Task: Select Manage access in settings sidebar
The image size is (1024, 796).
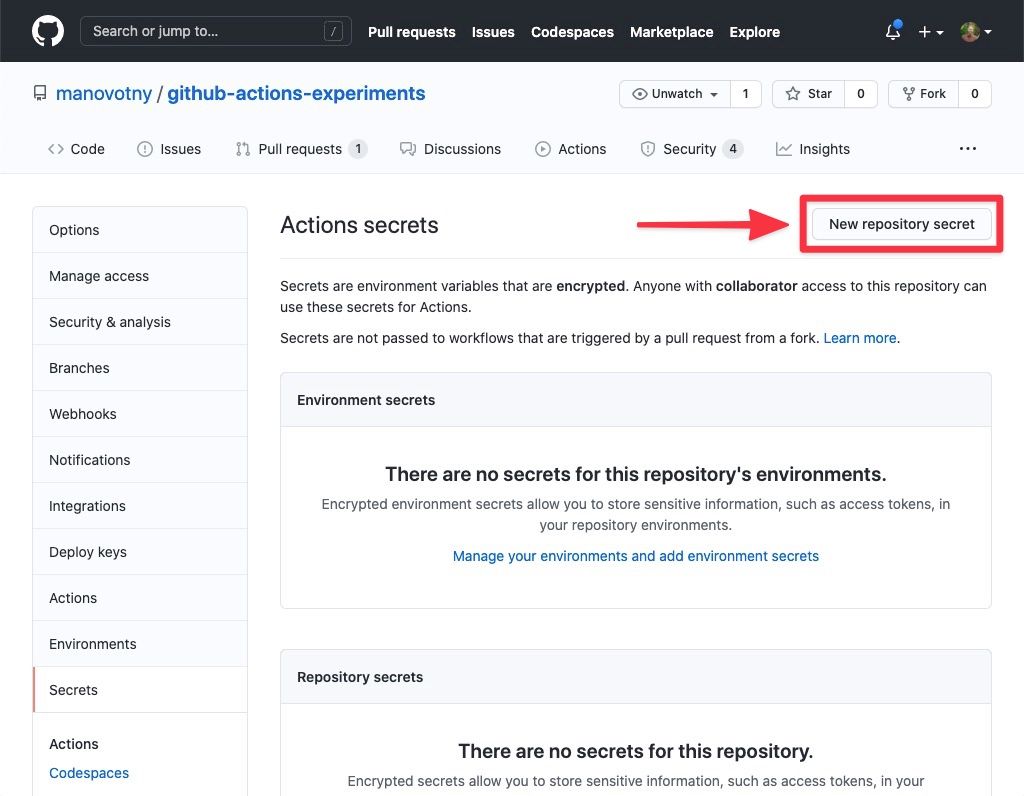Action: 140,276
